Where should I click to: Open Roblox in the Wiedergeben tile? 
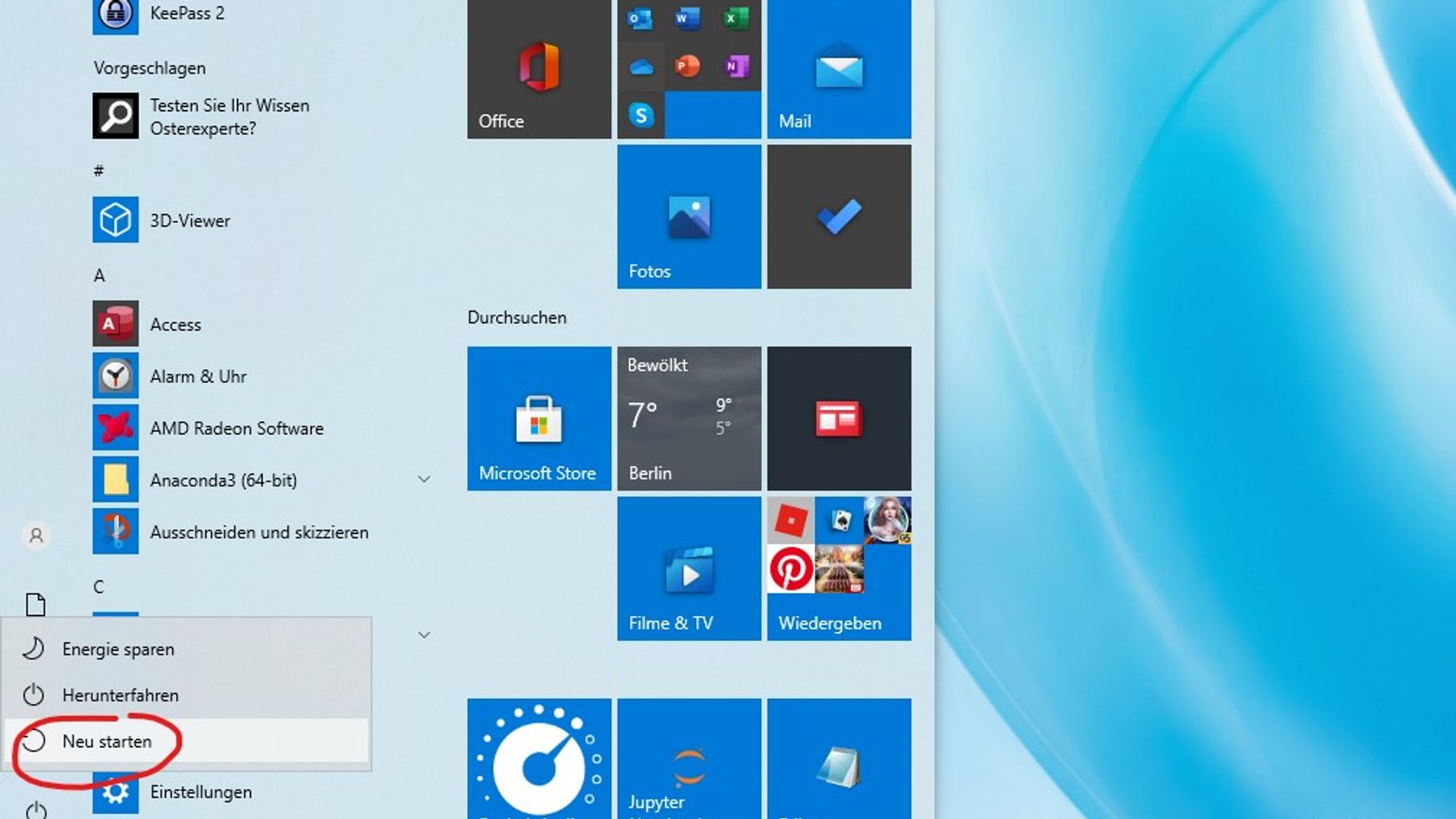(x=791, y=520)
